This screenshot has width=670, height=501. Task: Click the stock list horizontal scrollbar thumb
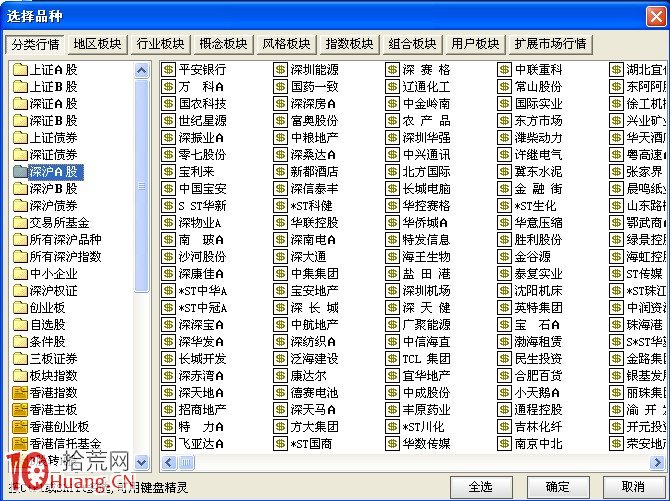pos(186,462)
